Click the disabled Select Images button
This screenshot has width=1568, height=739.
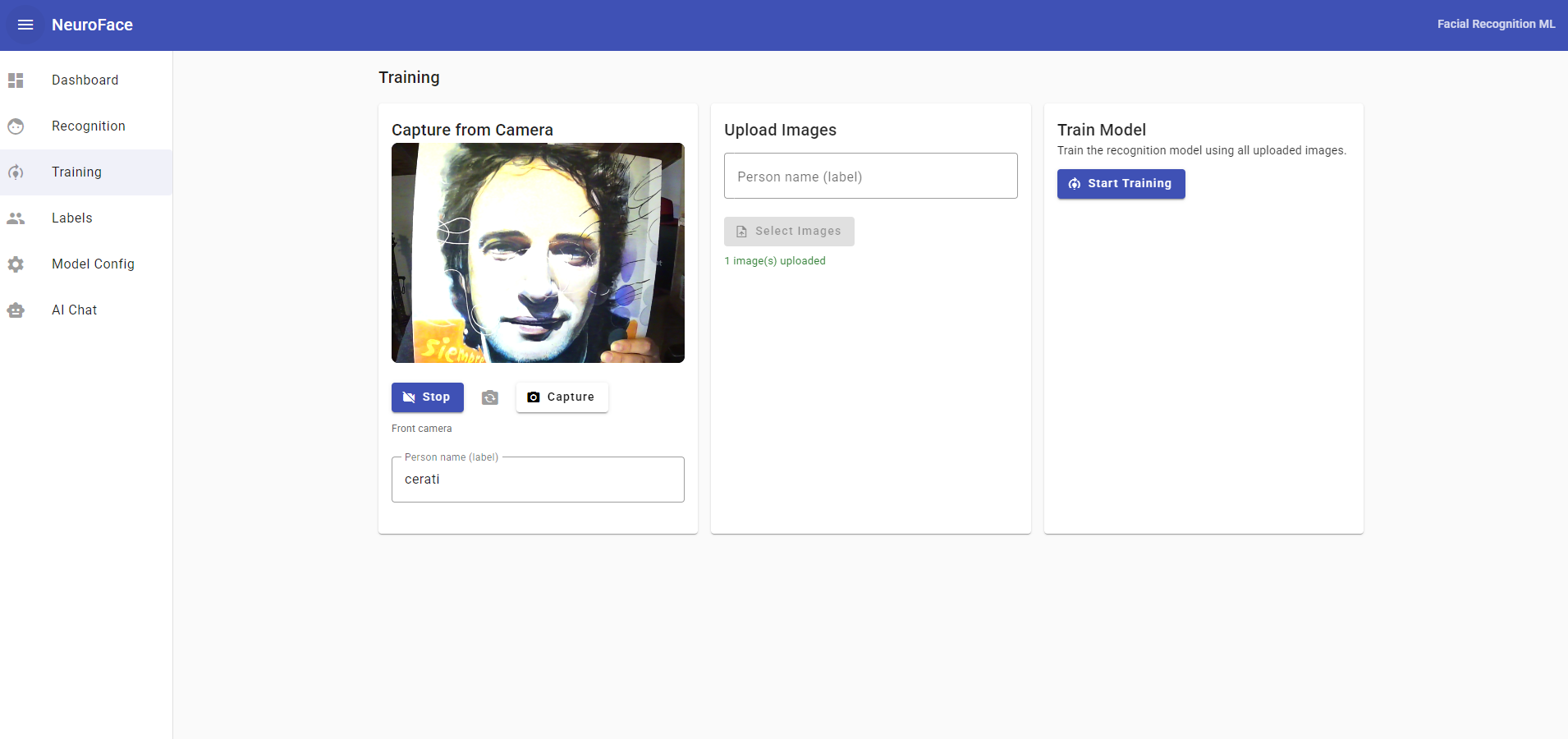(x=788, y=231)
